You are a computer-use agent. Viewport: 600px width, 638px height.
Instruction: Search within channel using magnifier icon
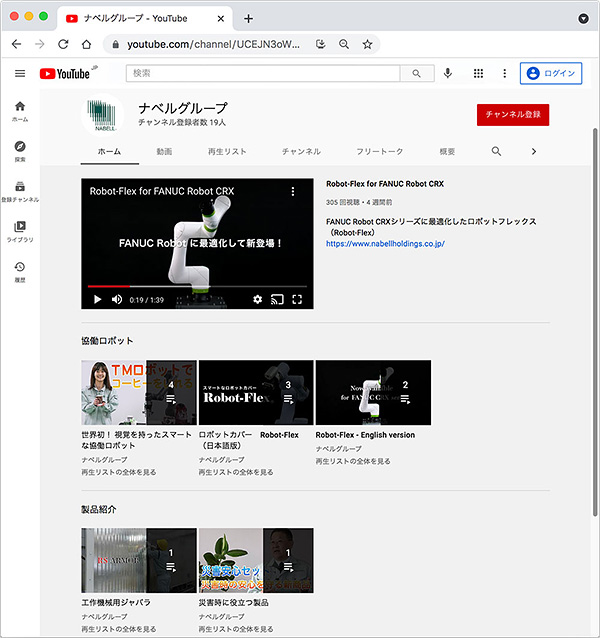tap(496, 151)
